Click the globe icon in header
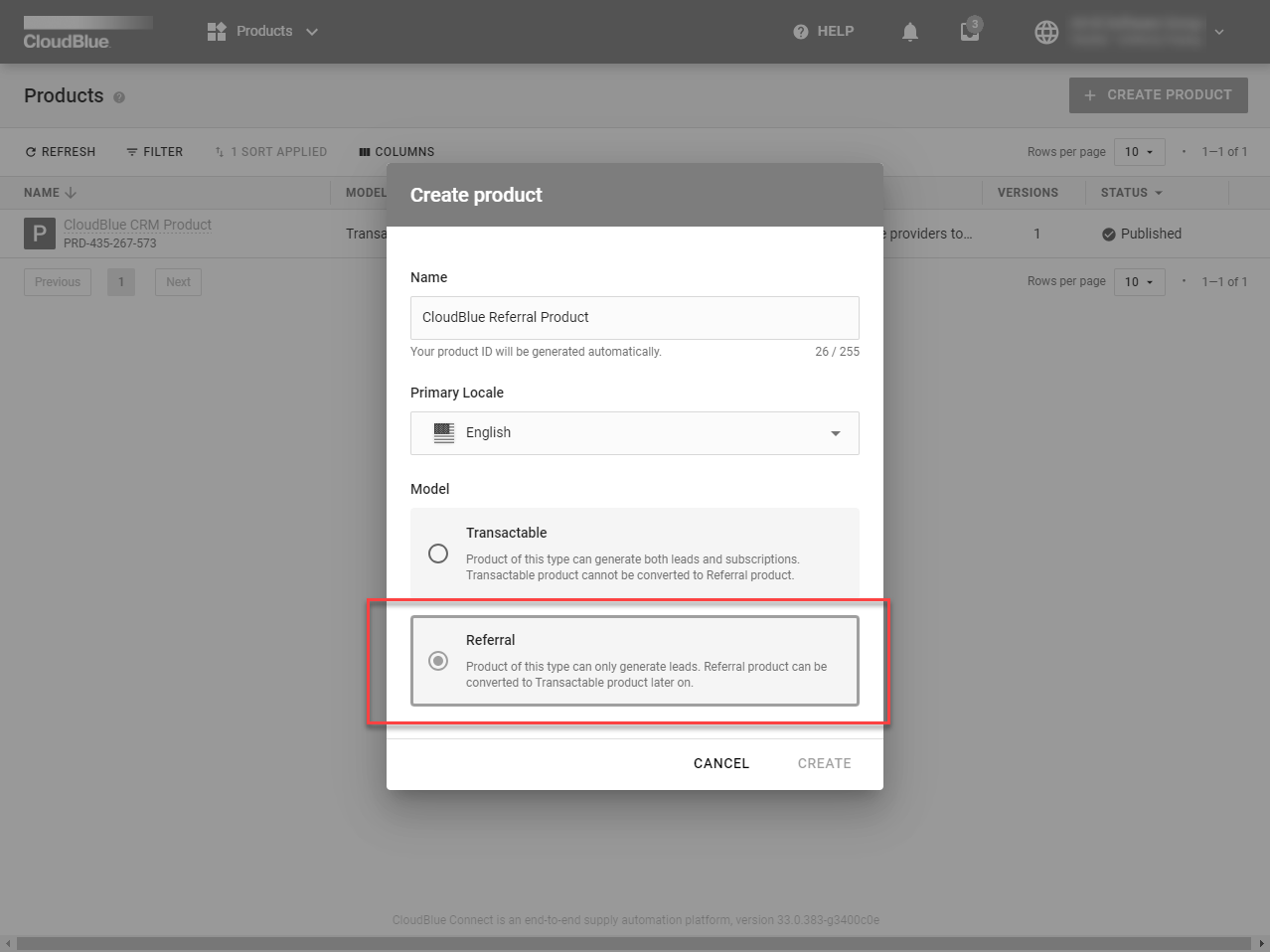Image resolution: width=1270 pixels, height=952 pixels. click(x=1046, y=32)
